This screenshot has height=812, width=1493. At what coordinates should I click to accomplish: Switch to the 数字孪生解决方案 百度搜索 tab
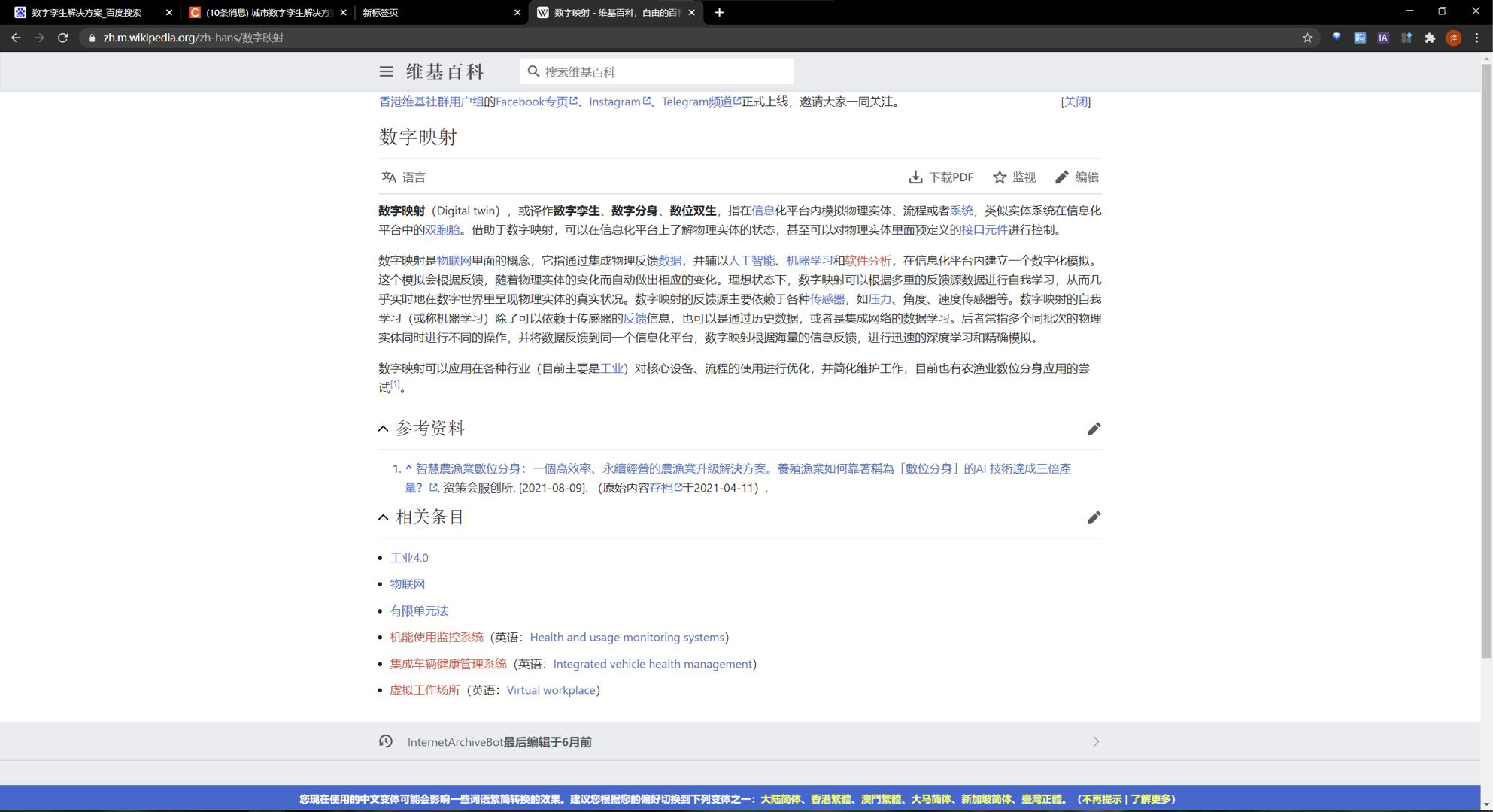pos(86,12)
